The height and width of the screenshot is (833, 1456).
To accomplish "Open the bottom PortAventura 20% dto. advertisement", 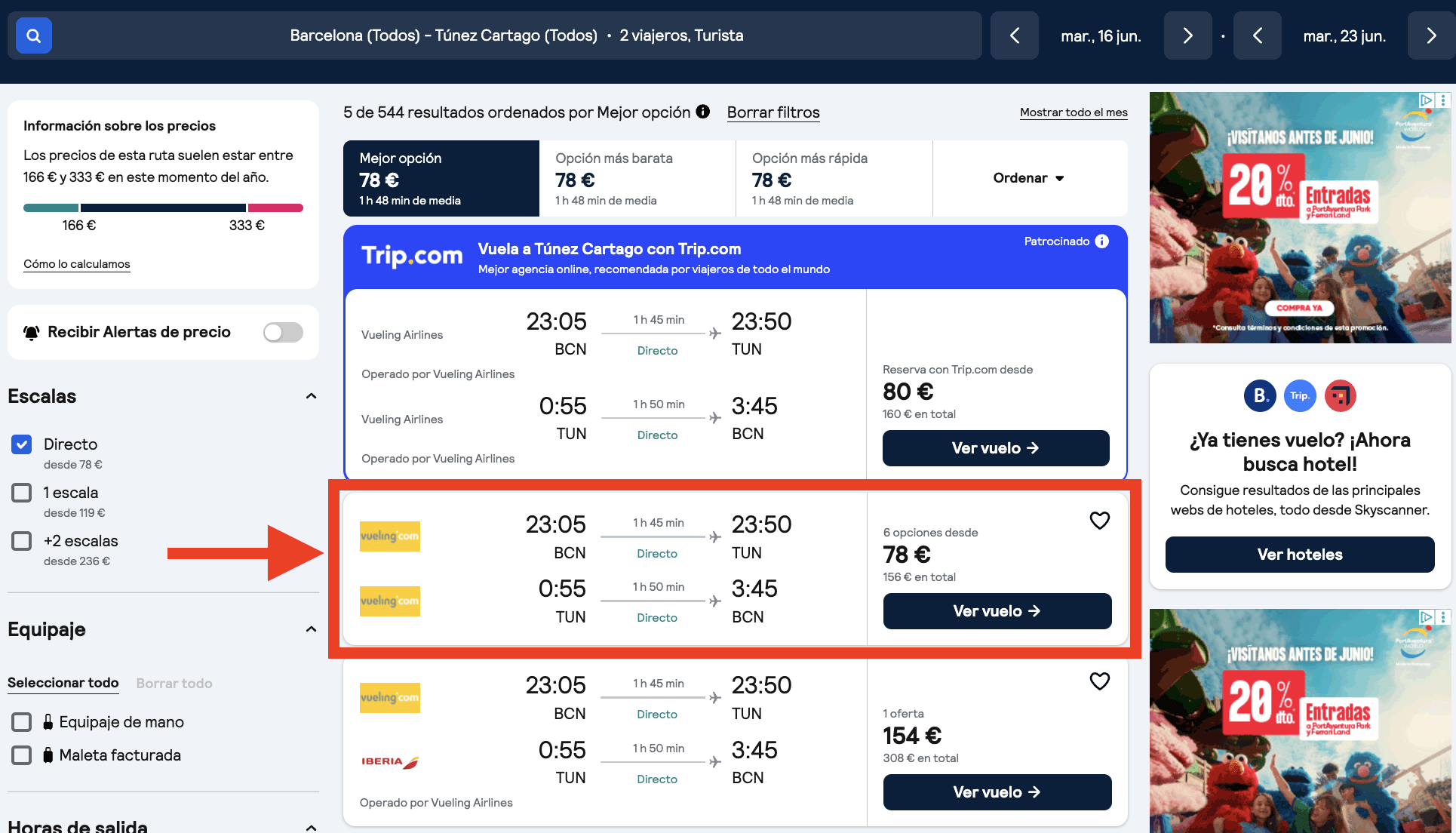I will 1300,721.
